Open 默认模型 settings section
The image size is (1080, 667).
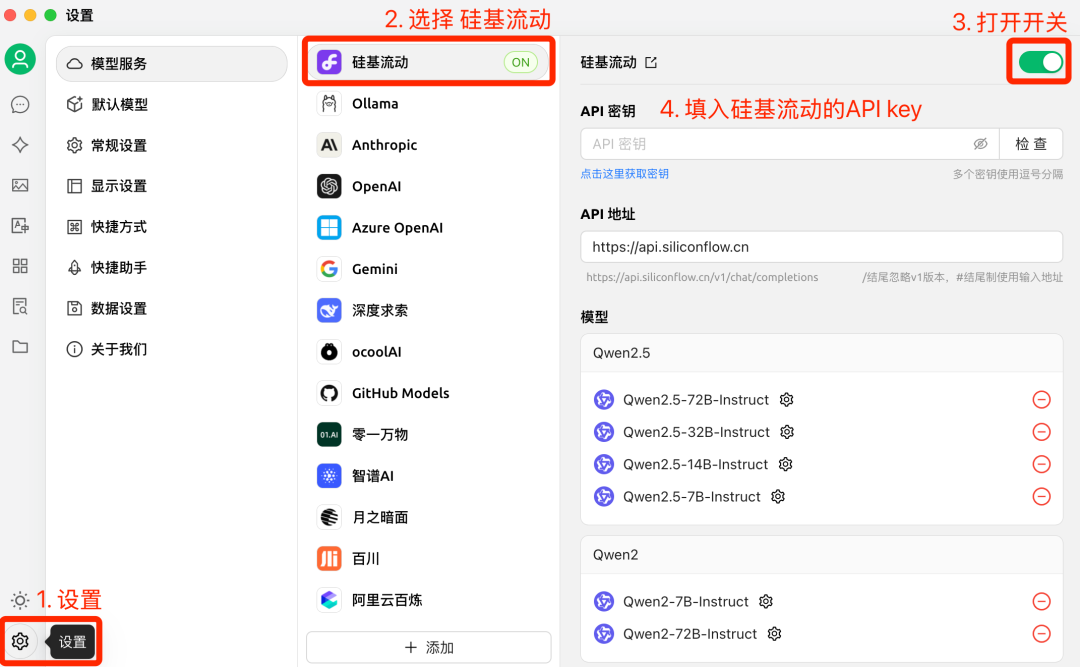coord(172,105)
